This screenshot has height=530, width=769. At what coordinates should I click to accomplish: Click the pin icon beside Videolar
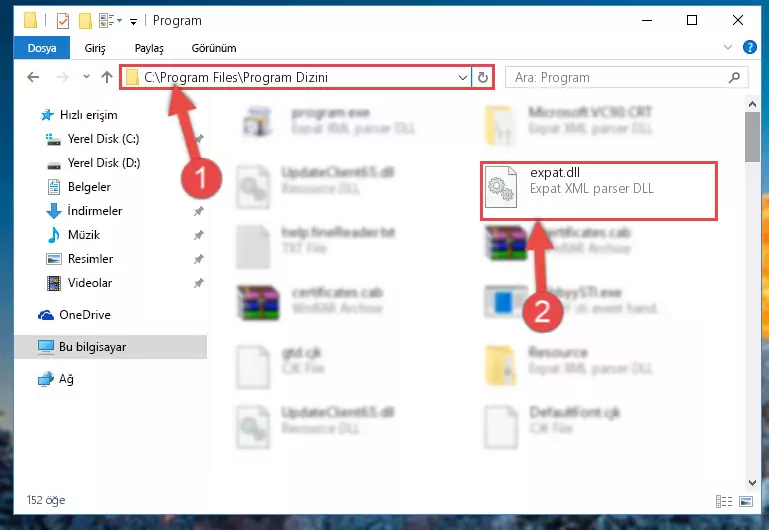coord(198,283)
